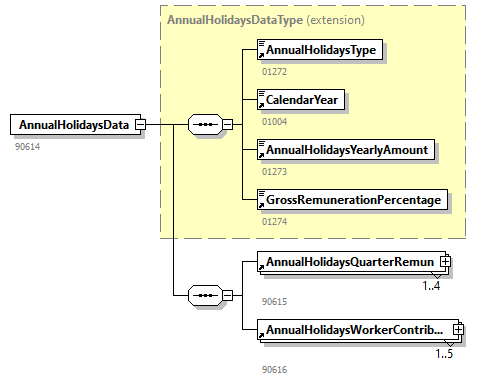The height and width of the screenshot is (382, 496).
Task: Collapse the AnnualHolidaysData root element
Action: point(140,125)
